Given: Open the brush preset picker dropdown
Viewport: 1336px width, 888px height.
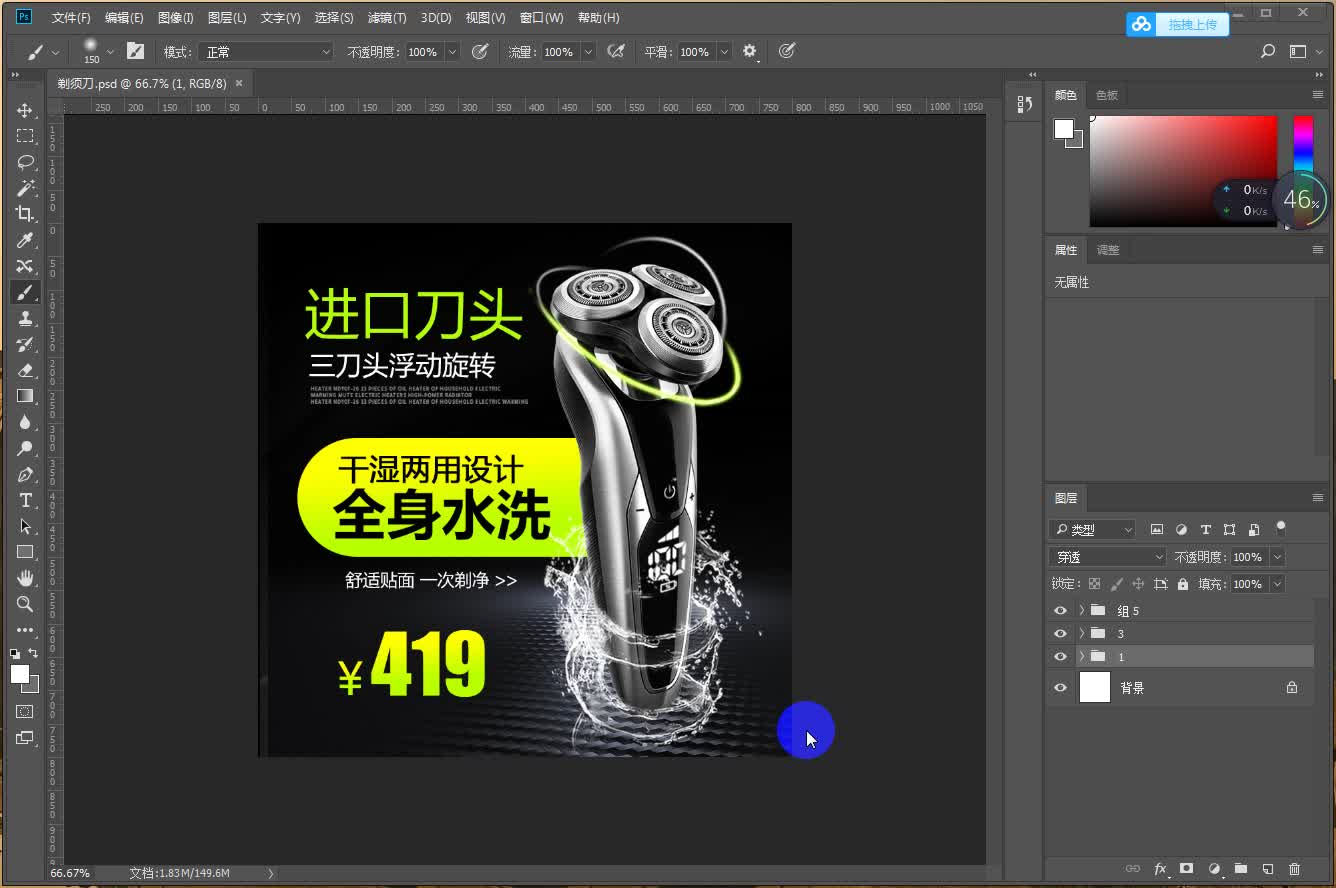Looking at the screenshot, I should [x=110, y=52].
